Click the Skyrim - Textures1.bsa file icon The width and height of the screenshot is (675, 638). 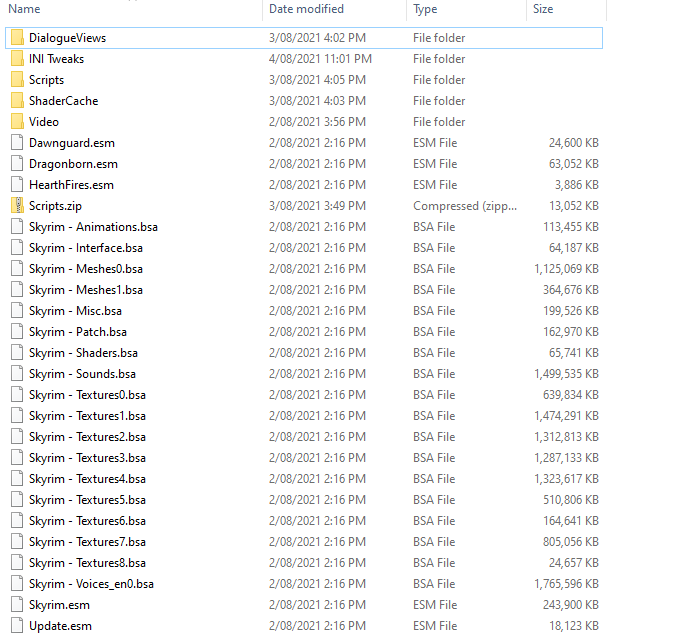[17, 416]
